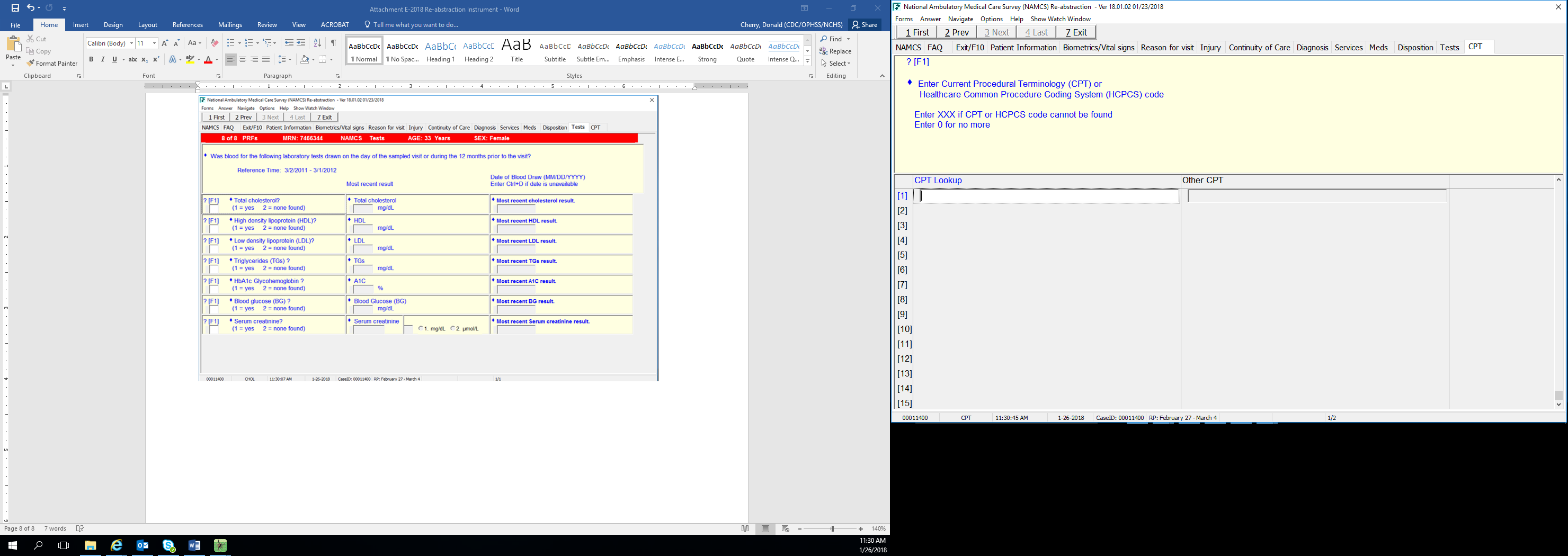The width and height of the screenshot is (1568, 556).
Task: Open the Calibri font name dropdown
Action: 131,43
